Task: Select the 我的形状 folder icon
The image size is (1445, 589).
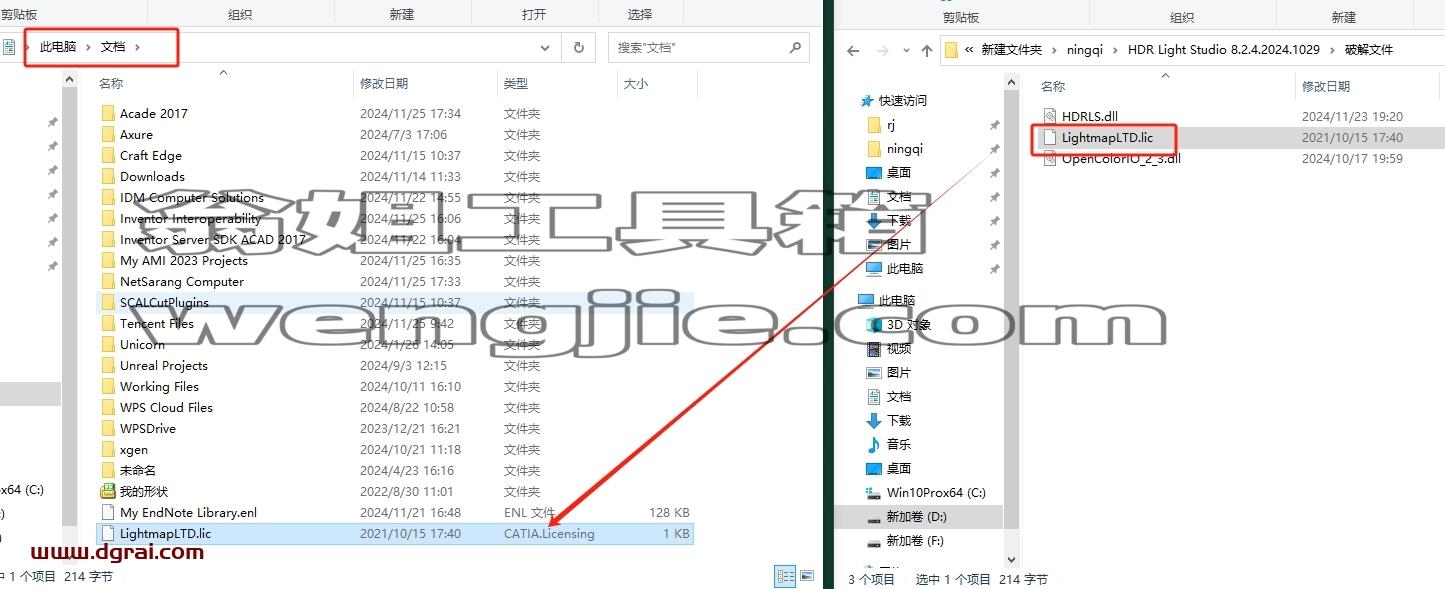Action: tap(108, 492)
